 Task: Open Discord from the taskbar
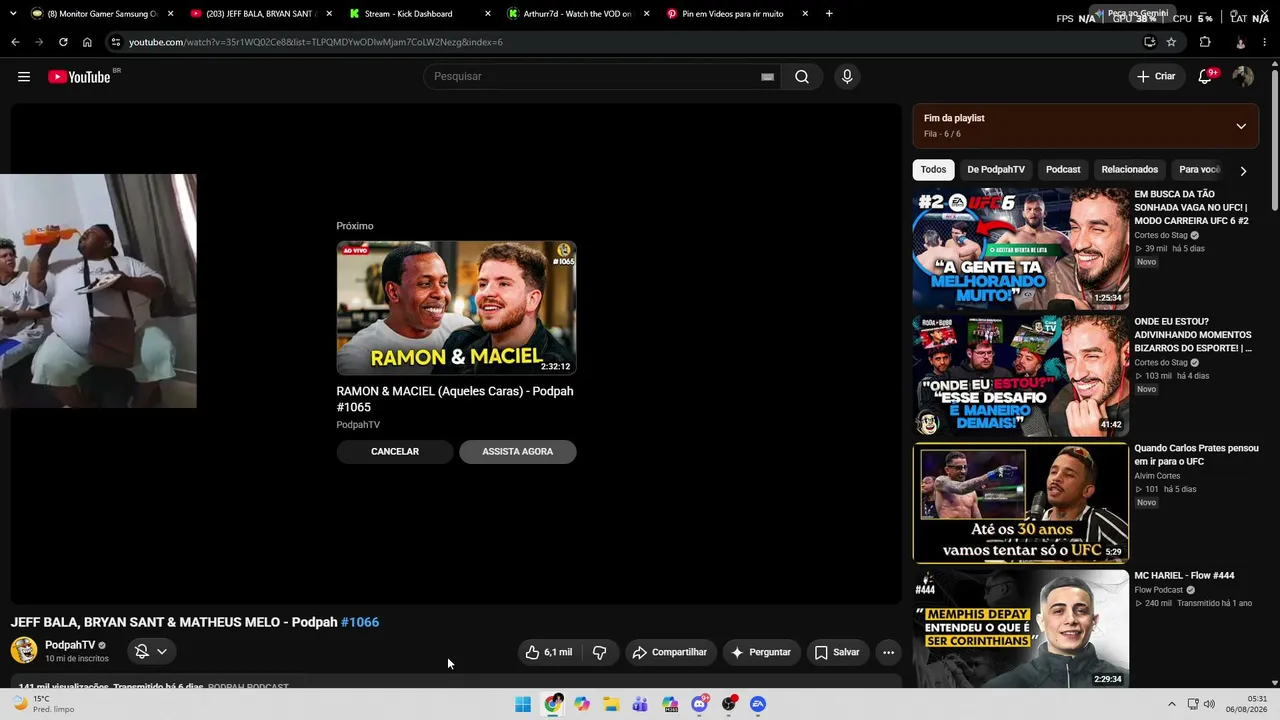700,704
